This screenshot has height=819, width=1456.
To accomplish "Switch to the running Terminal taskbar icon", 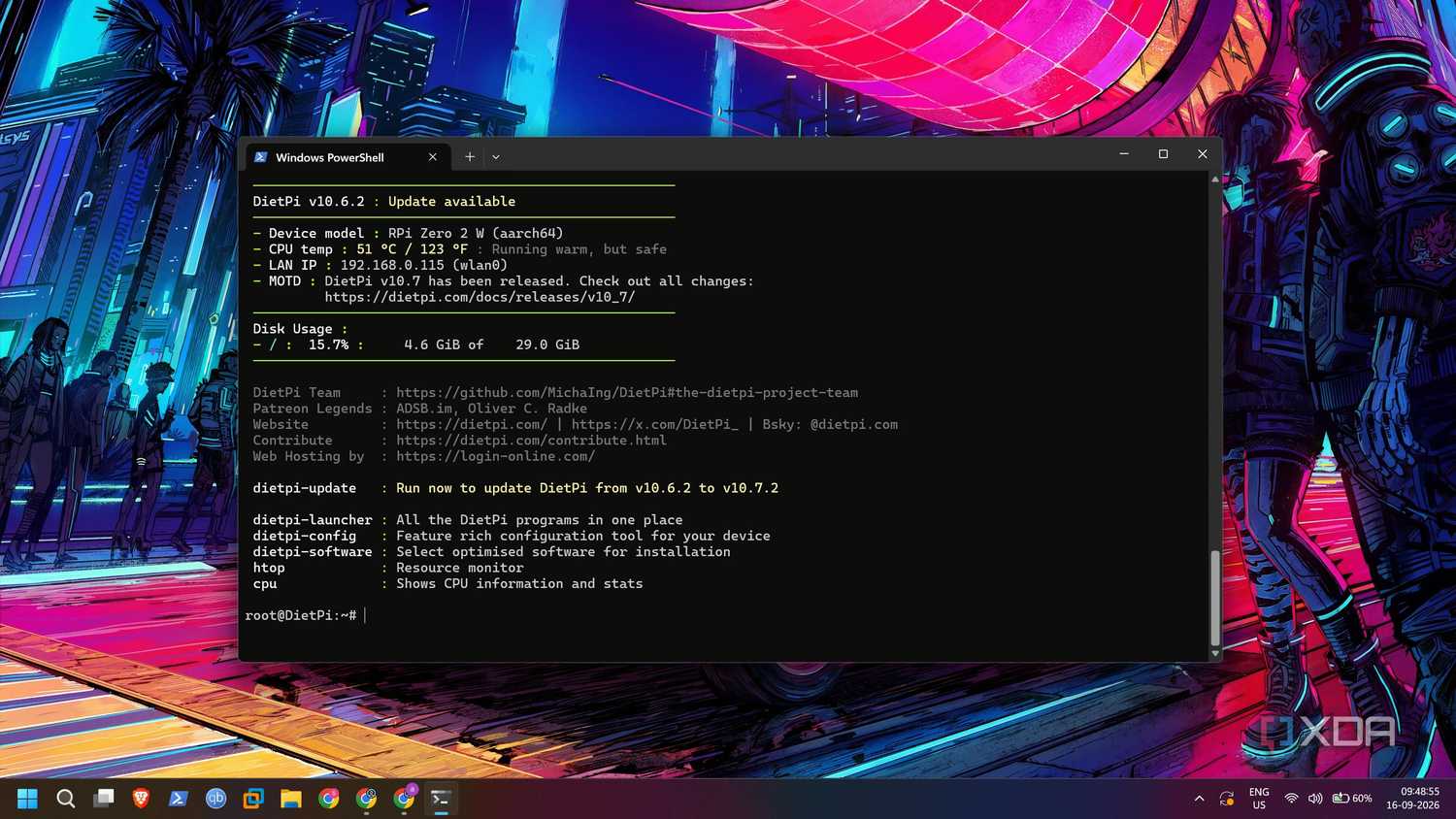I will (x=441, y=799).
